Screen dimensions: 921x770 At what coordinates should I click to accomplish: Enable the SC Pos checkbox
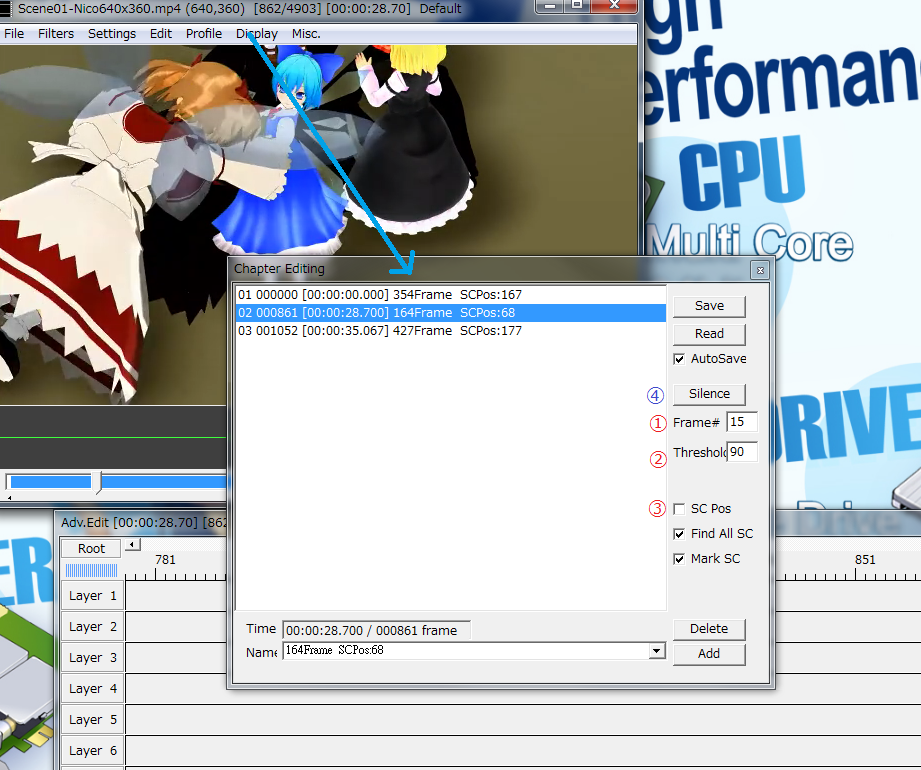[680, 509]
